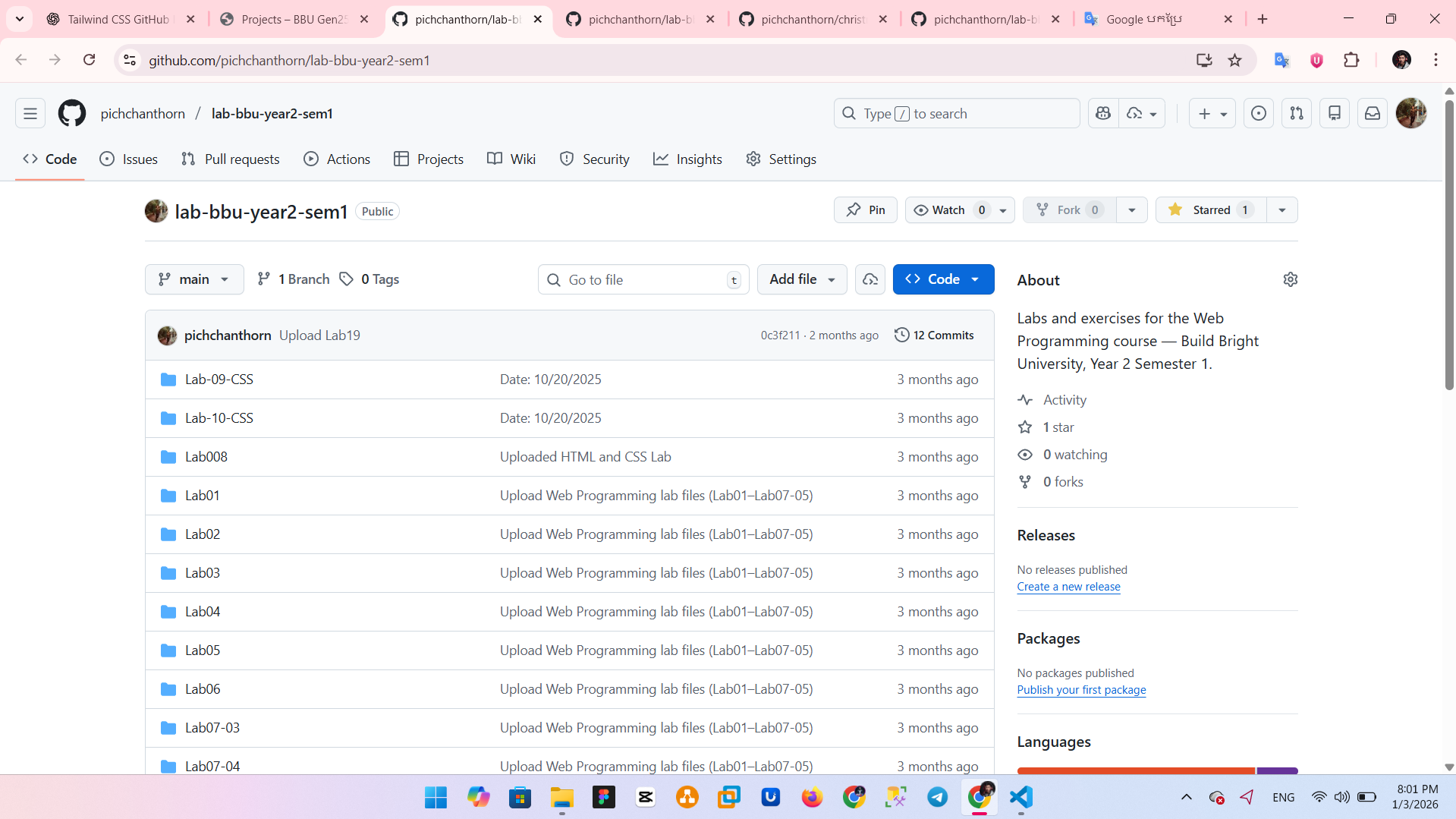Open the hamburger navigation menu
Viewport: 1456px width, 819px height.
(x=30, y=114)
